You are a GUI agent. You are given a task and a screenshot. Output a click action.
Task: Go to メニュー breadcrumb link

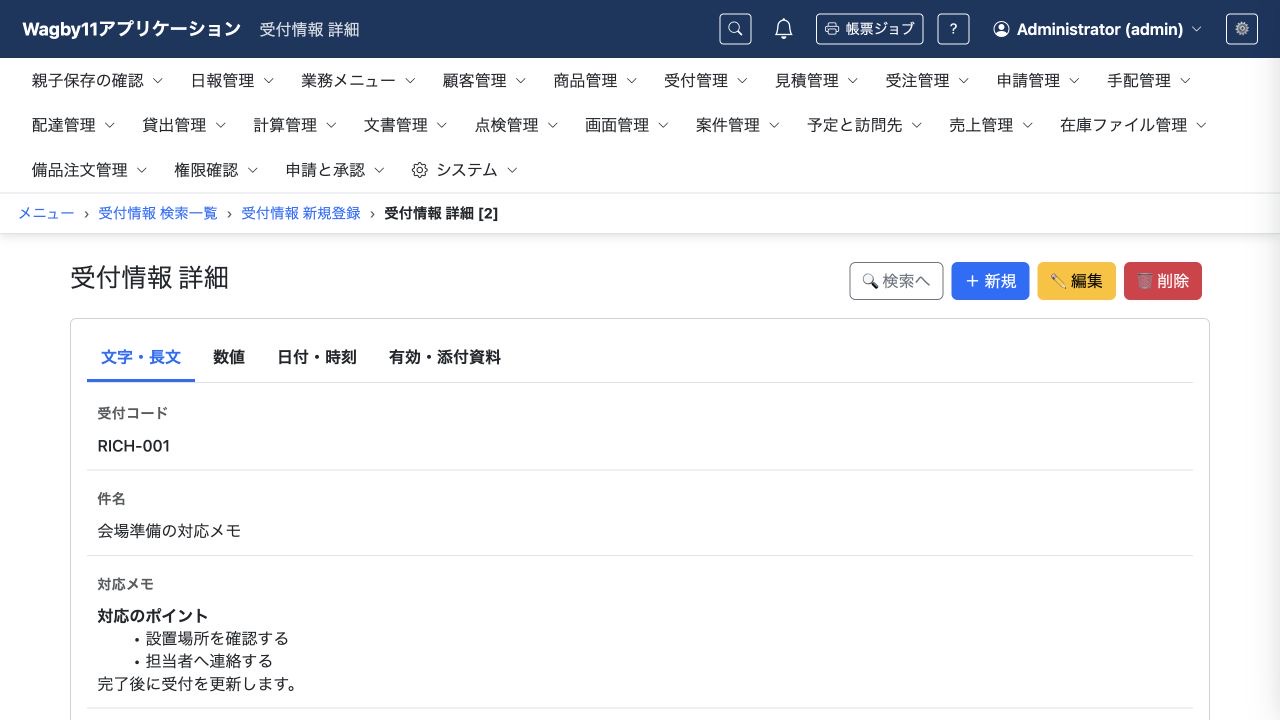coord(46,213)
